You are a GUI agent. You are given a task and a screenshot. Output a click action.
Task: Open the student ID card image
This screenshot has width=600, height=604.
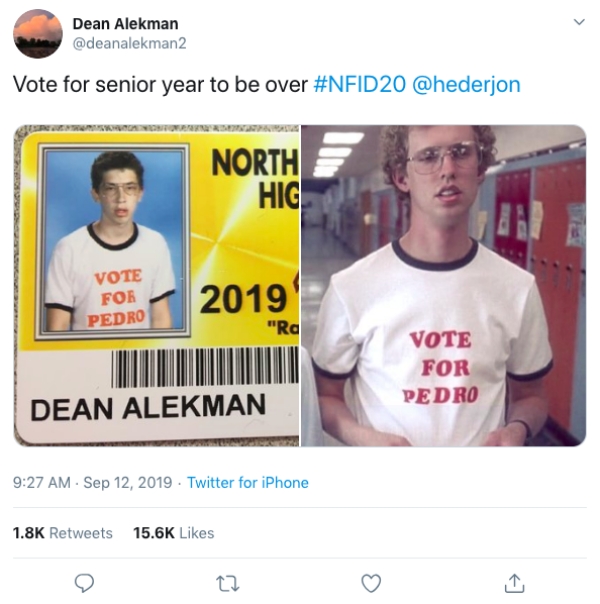point(156,284)
